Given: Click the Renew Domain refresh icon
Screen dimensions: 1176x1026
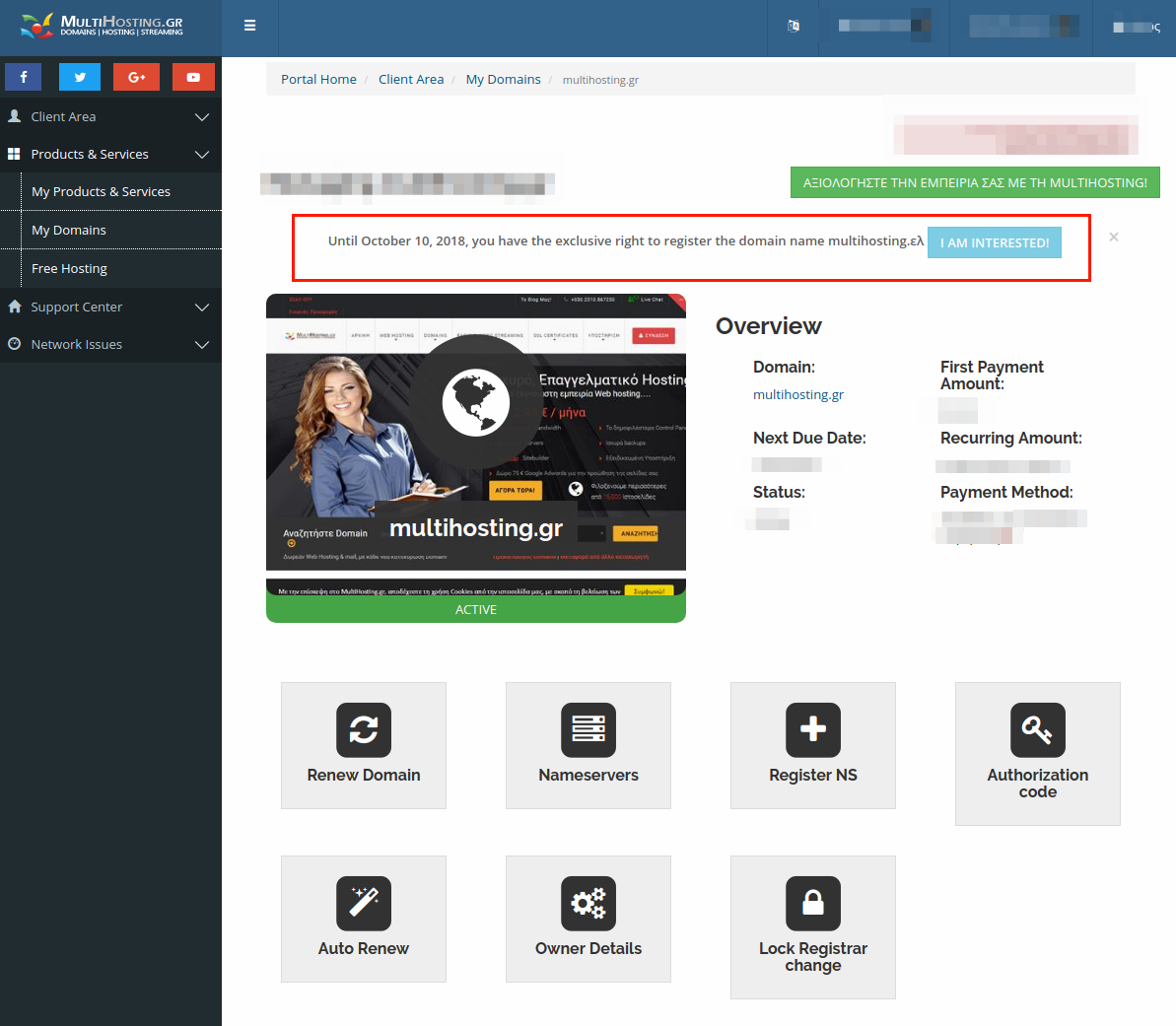Looking at the screenshot, I should 364,729.
